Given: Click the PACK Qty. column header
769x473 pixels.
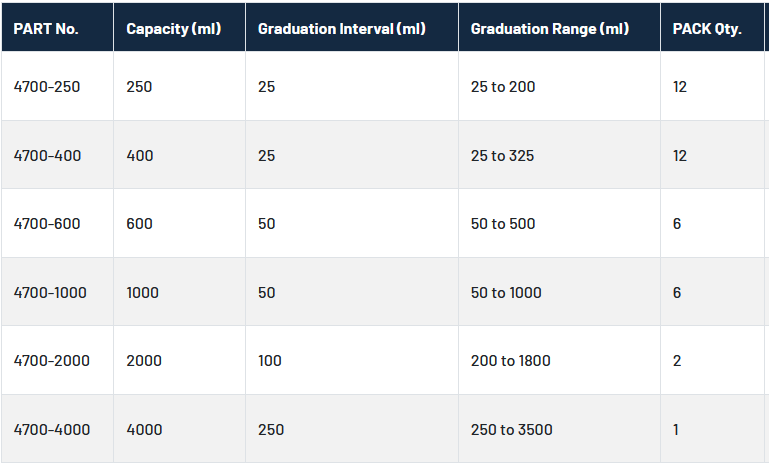Looking at the screenshot, I should click(707, 28).
